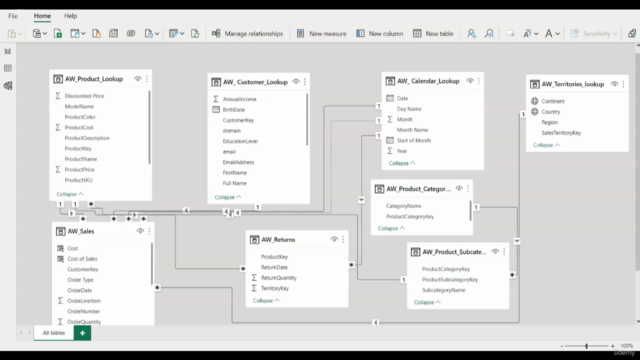The width and height of the screenshot is (640, 360).
Task: Switch to Report view in sidebar
Action: point(8,51)
